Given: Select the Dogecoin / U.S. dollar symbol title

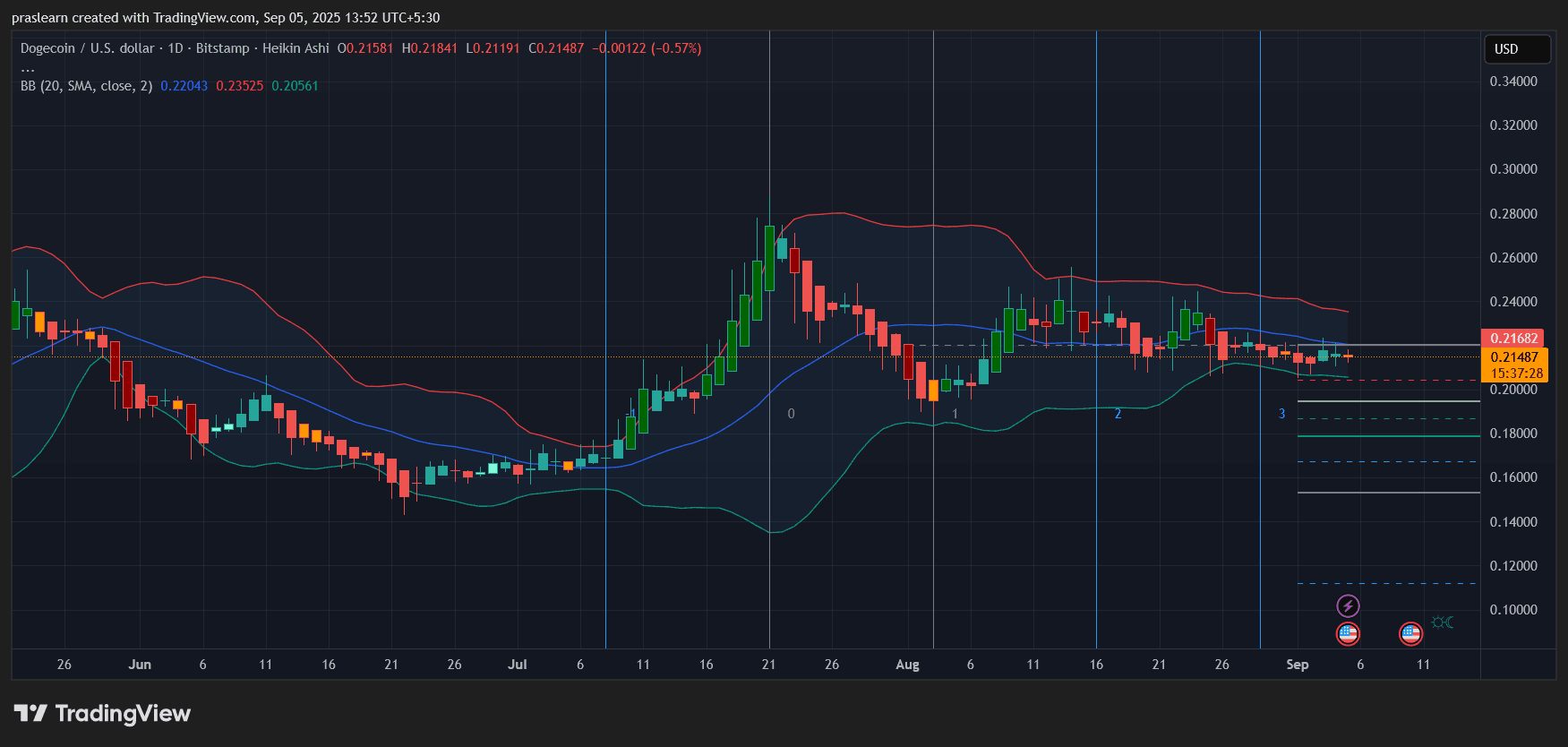Looking at the screenshot, I should point(88,48).
